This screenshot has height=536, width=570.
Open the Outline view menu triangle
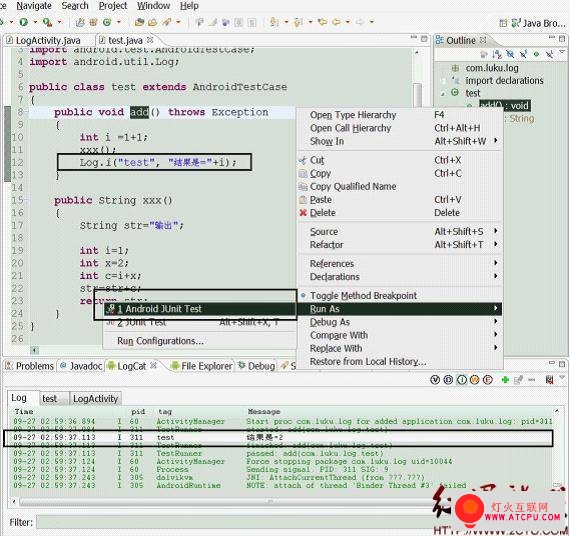tap(562, 52)
